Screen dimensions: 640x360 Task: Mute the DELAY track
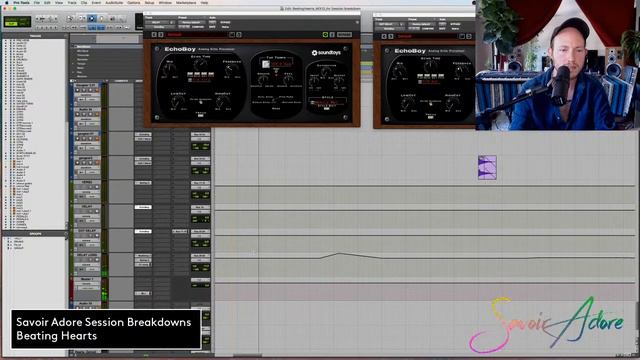97,211
